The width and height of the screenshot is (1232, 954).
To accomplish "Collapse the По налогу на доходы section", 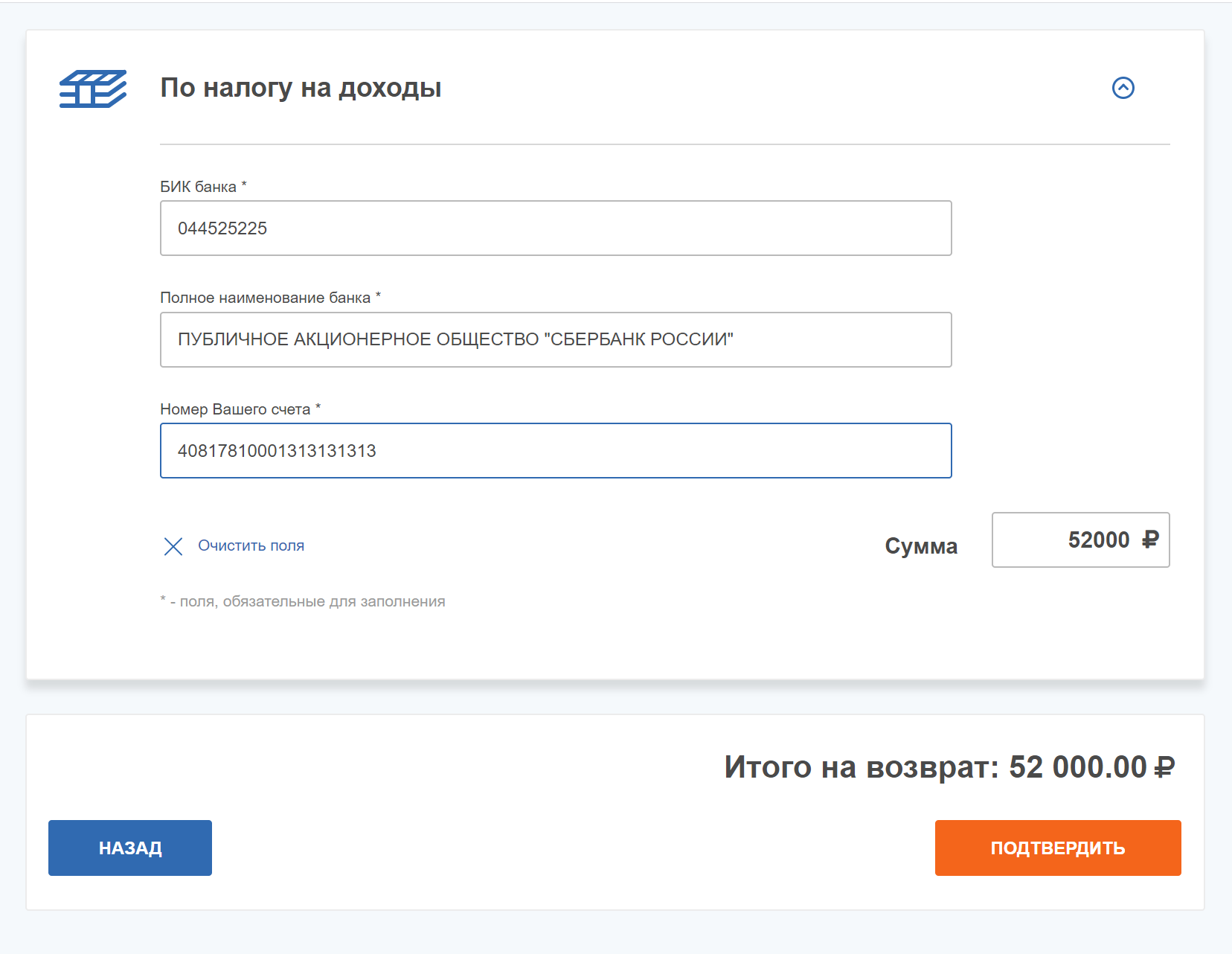I will click(1123, 88).
